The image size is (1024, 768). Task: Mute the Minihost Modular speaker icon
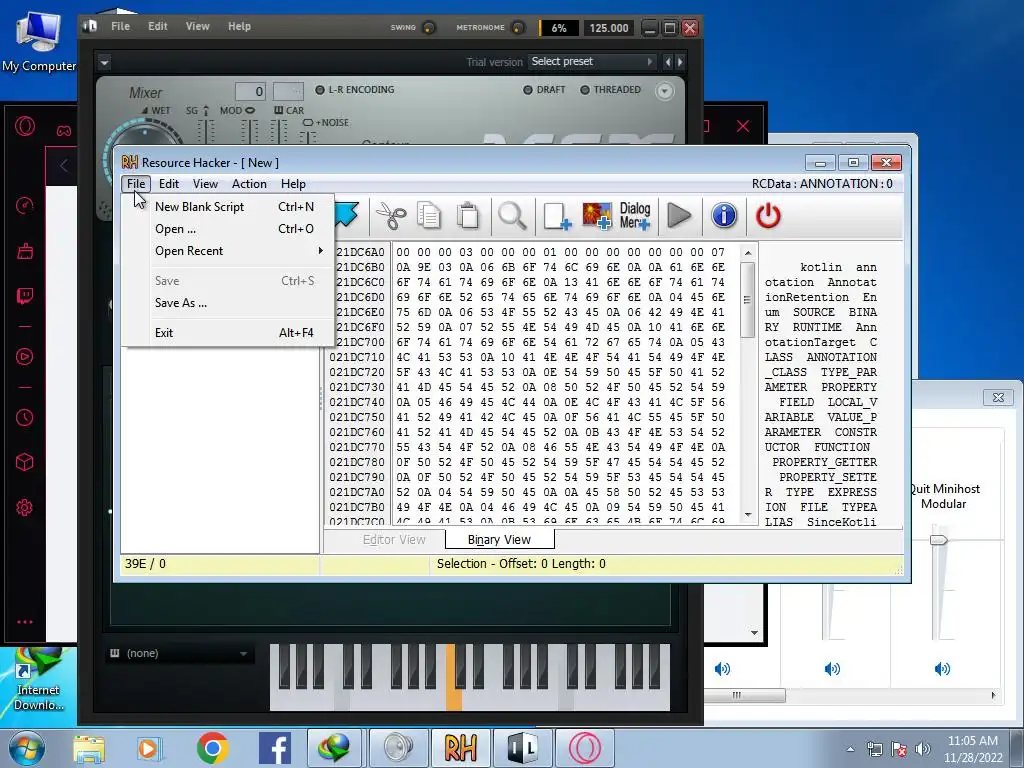942,669
